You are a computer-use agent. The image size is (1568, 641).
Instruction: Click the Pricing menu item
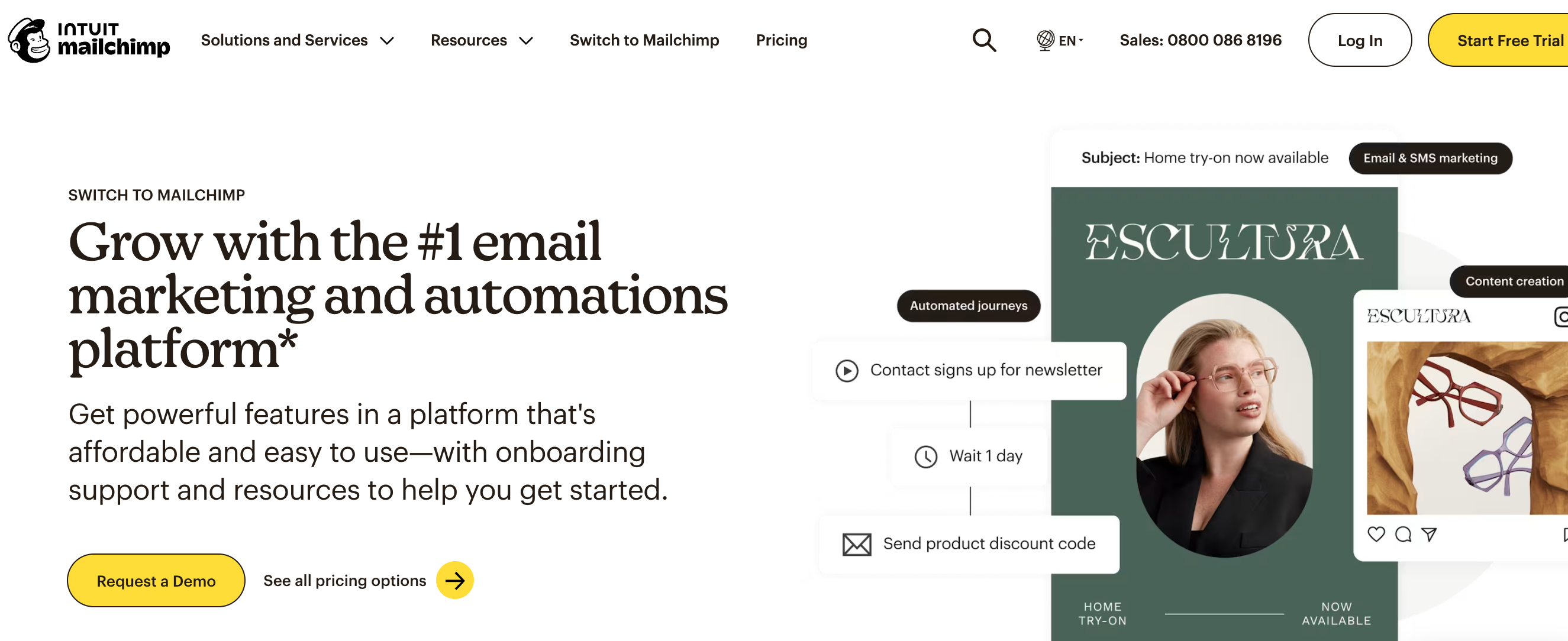(782, 40)
